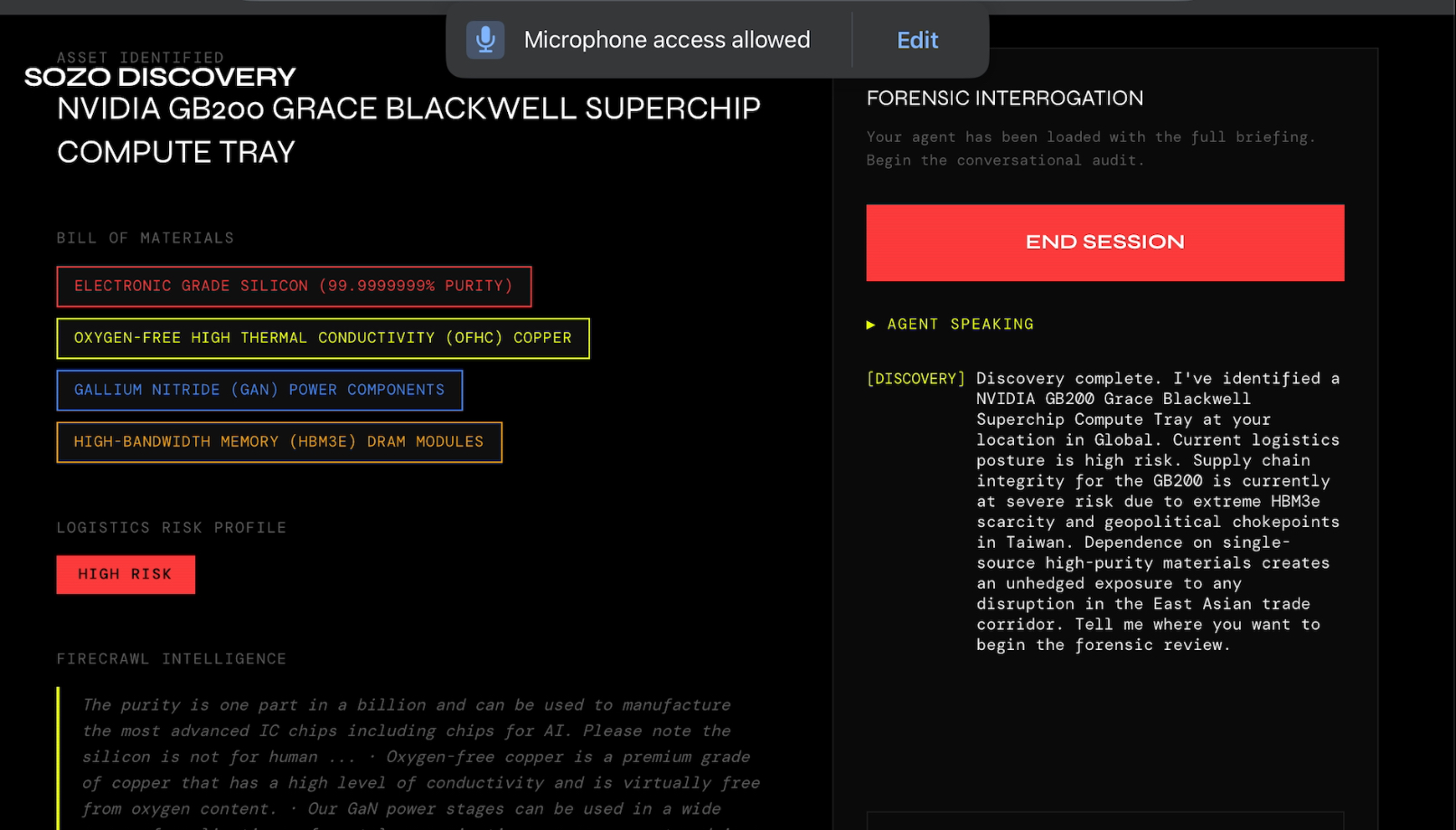
Task: Select the Electronic Grade Silicon material tag
Action: point(294,287)
